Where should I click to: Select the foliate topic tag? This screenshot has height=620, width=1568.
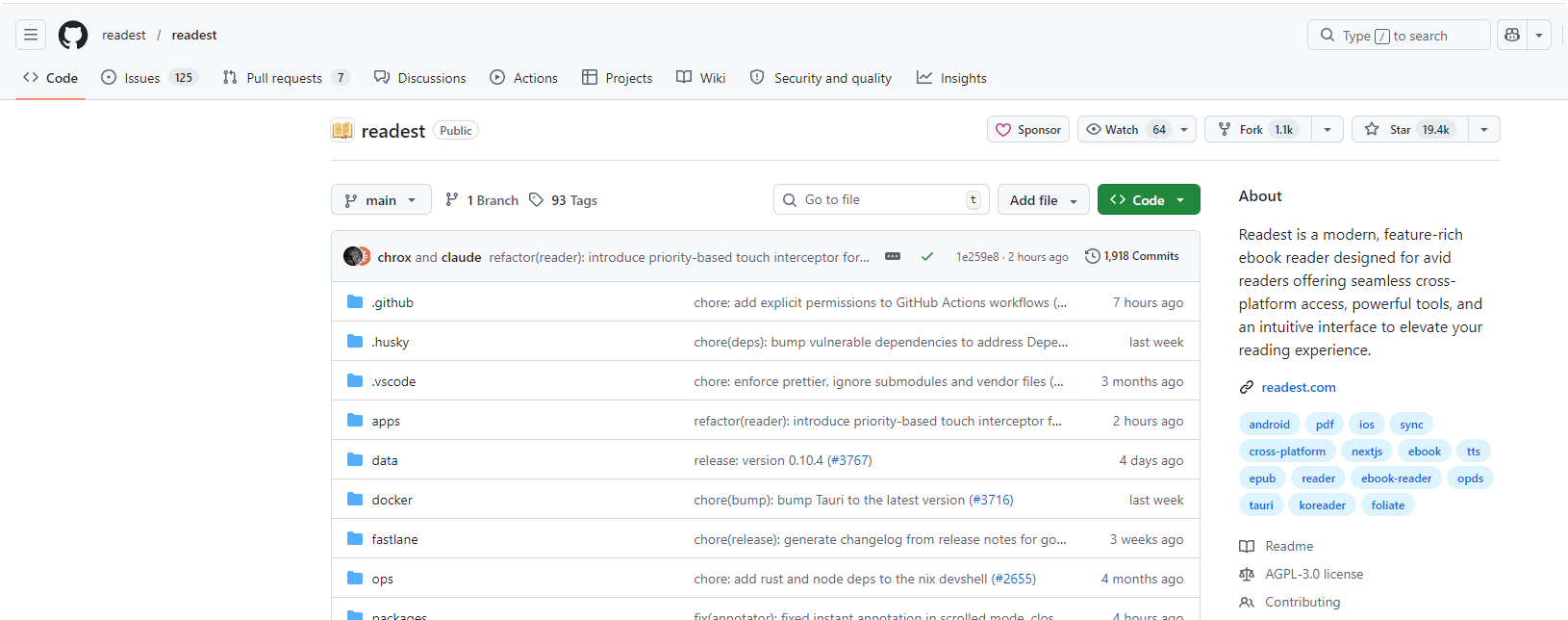1388,505
